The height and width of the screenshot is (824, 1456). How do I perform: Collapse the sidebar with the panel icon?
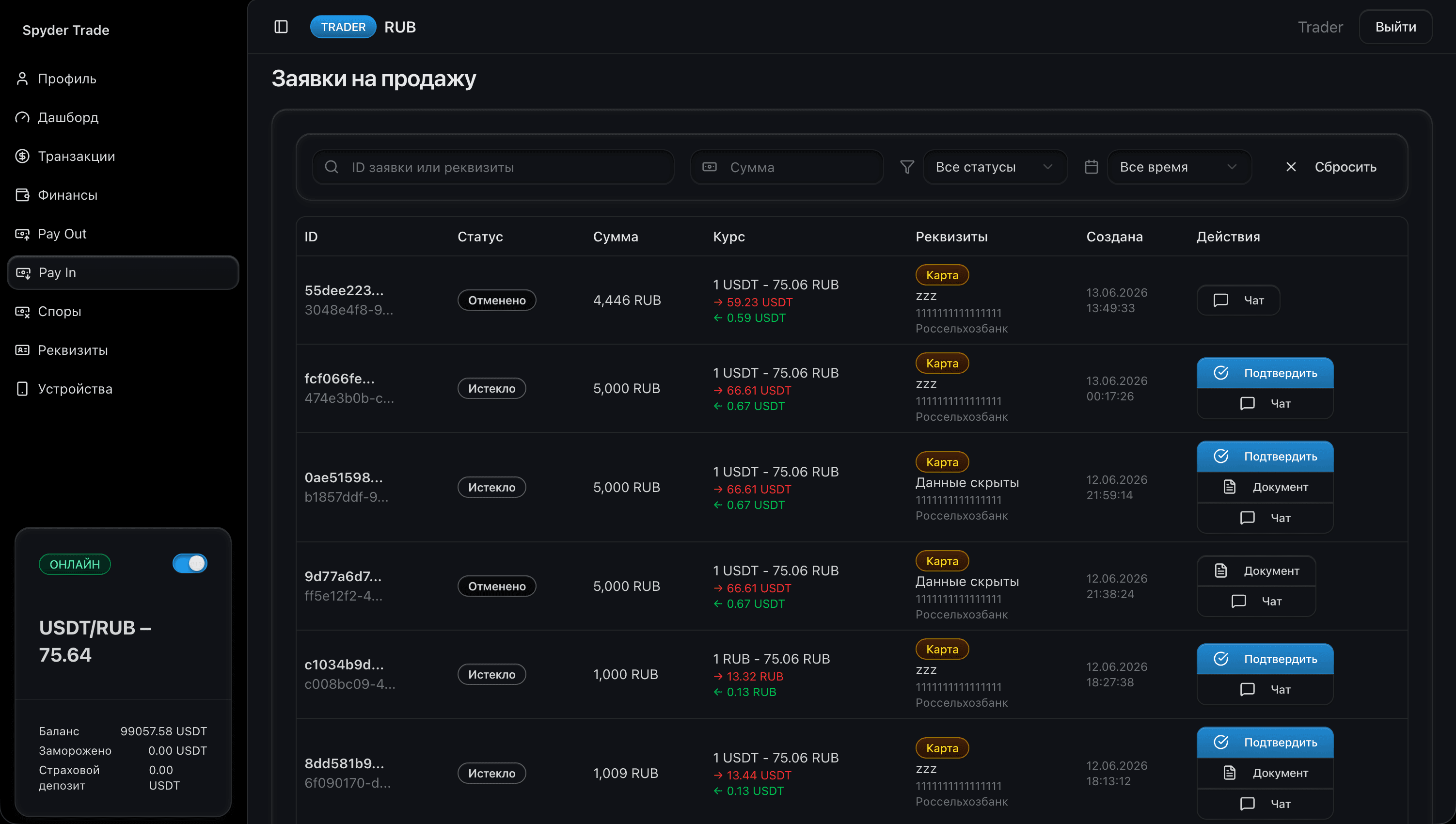click(281, 27)
